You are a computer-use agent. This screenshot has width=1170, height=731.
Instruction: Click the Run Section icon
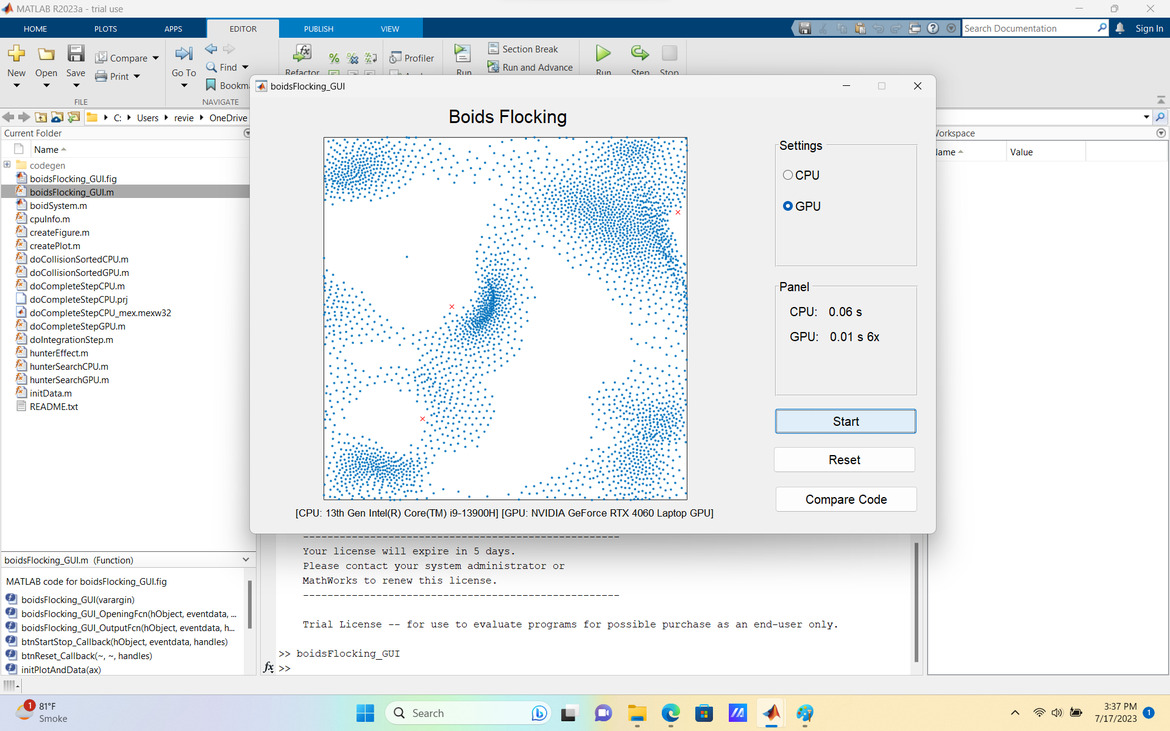point(463,54)
